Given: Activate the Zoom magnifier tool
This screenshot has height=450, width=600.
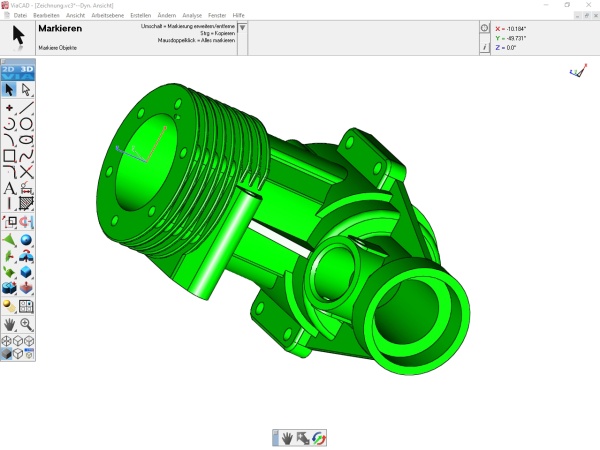Looking at the screenshot, I should pyautogui.click(x=26, y=324).
